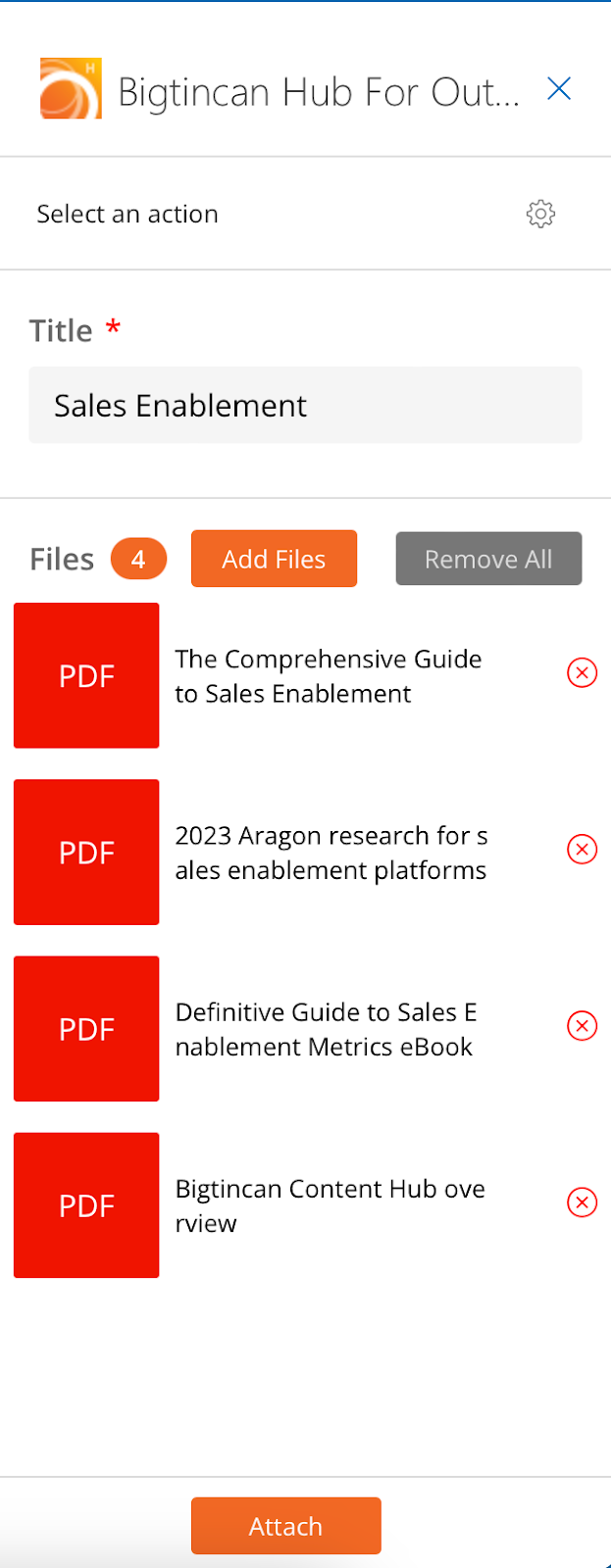Screen dimensions: 611x1568
Task: Select The Comprehensive Guide to Sales Enablement title
Action: point(328,676)
